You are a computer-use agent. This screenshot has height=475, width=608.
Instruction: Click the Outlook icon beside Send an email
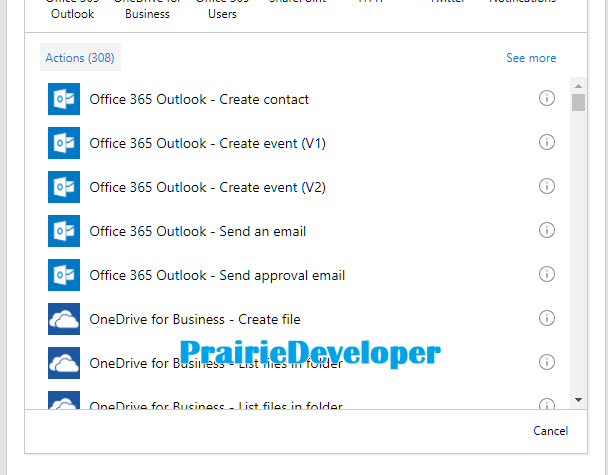(64, 231)
